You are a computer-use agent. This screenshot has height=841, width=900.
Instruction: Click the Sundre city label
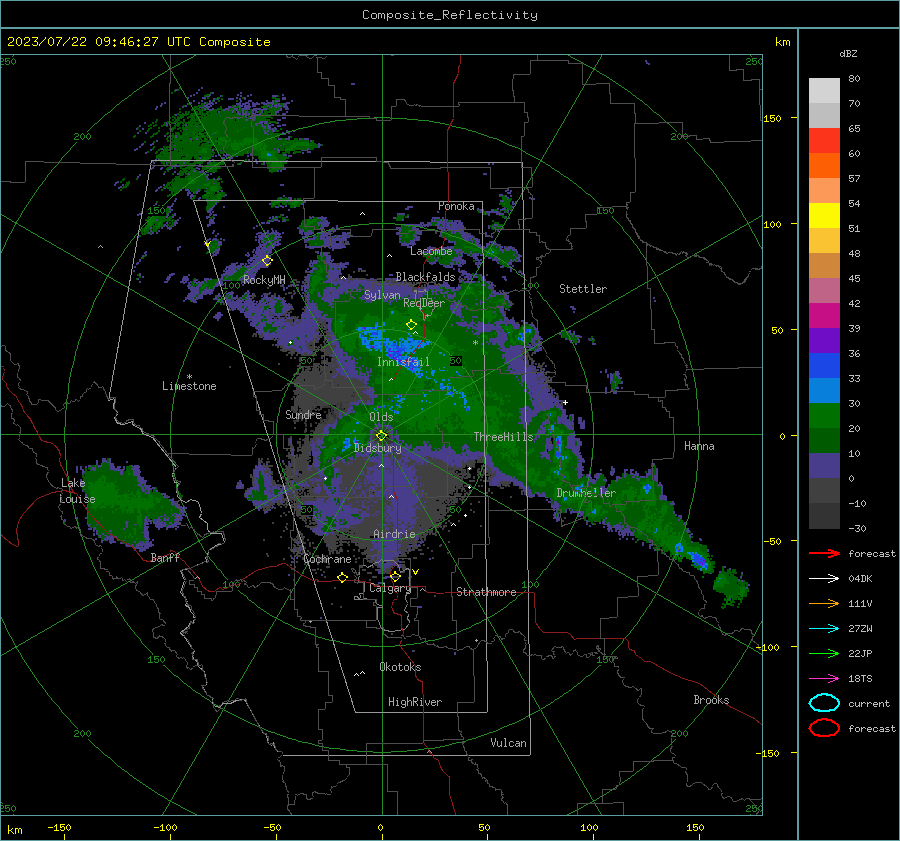click(303, 414)
